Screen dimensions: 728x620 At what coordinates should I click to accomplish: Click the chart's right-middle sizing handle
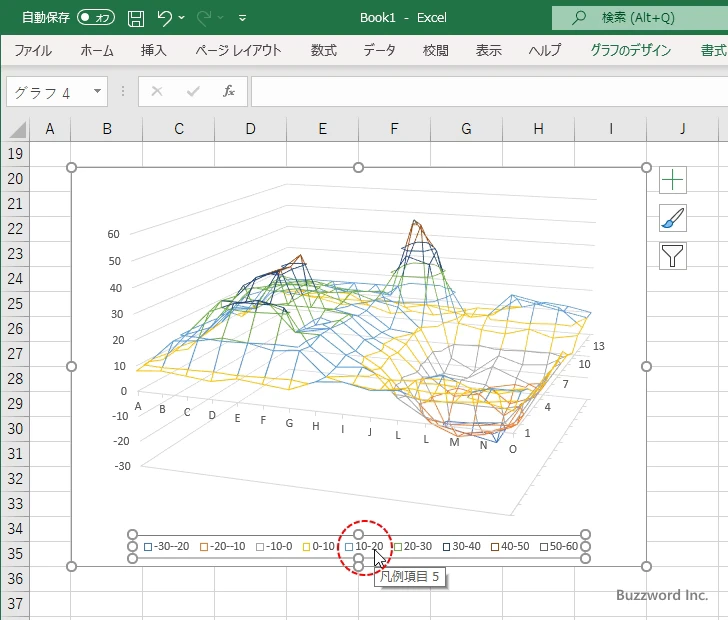coord(646,366)
